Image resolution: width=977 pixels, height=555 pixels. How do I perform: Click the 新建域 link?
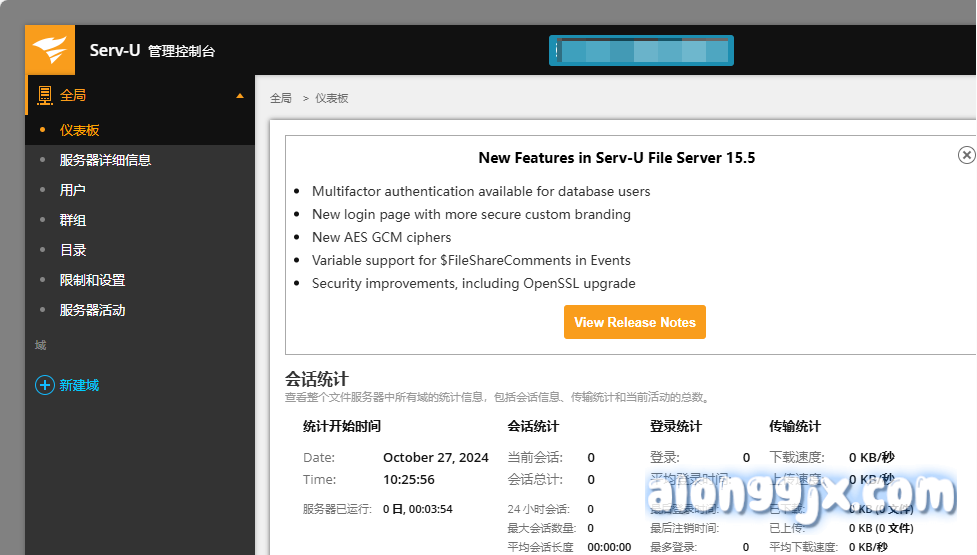click(79, 385)
